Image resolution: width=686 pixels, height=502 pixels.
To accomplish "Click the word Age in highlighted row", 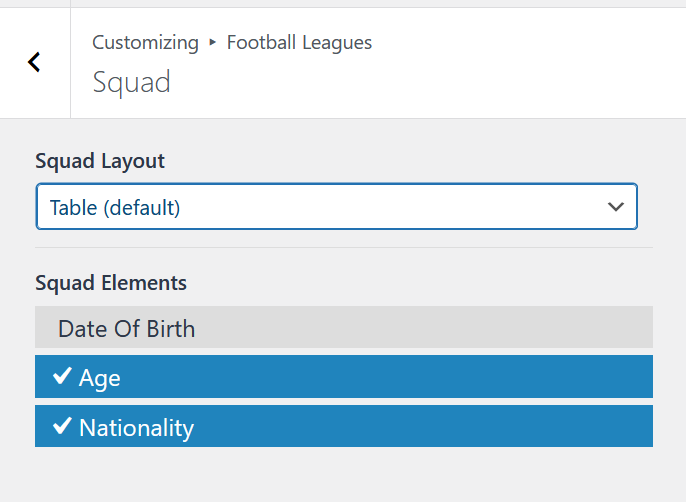I will pyautogui.click(x=99, y=378).
